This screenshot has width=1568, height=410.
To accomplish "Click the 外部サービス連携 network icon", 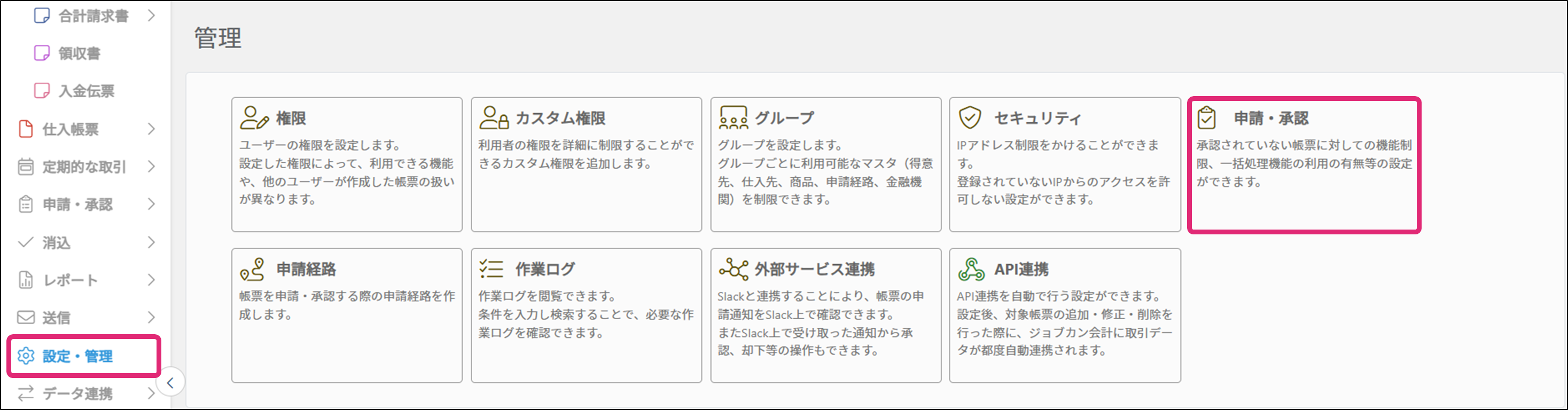I will (734, 269).
